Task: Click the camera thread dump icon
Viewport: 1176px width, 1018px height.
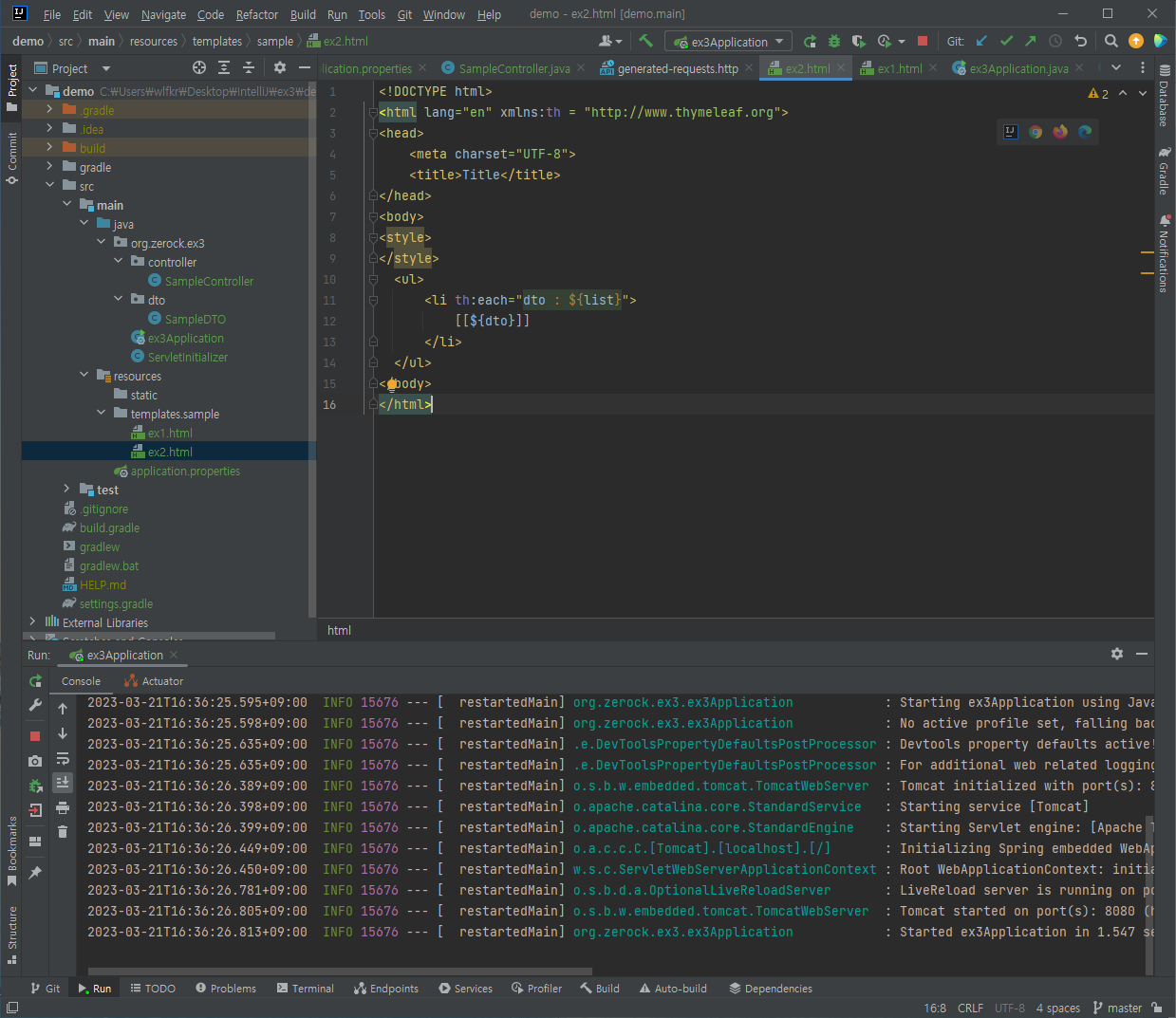Action: click(x=35, y=761)
